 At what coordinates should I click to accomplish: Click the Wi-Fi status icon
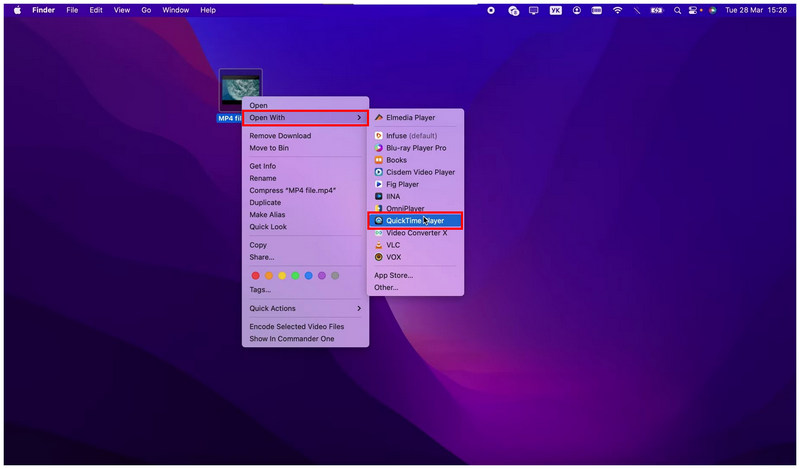(x=617, y=10)
